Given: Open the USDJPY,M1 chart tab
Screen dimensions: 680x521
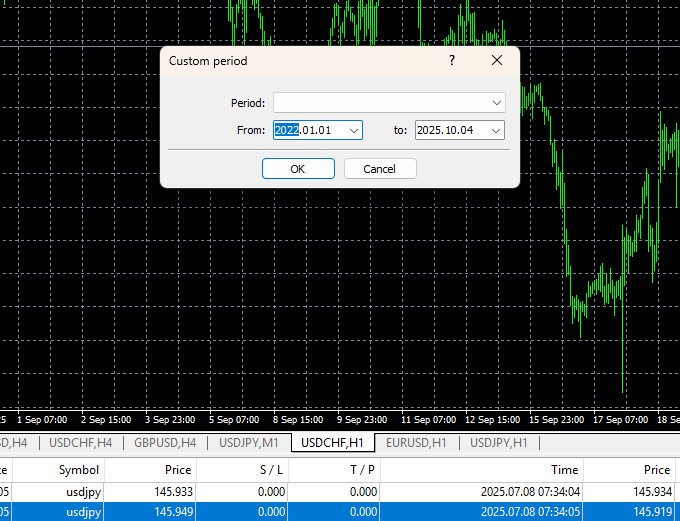Looking at the screenshot, I should click(247, 443).
